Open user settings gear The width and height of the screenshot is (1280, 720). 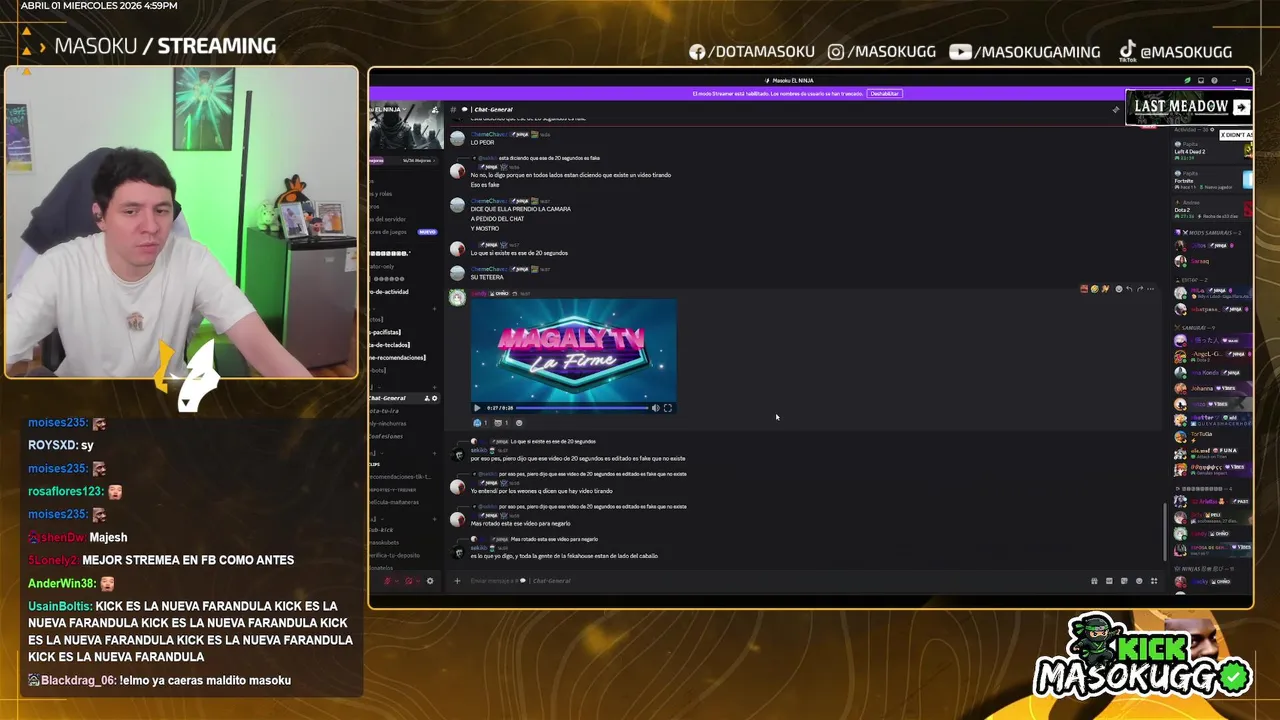click(430, 581)
